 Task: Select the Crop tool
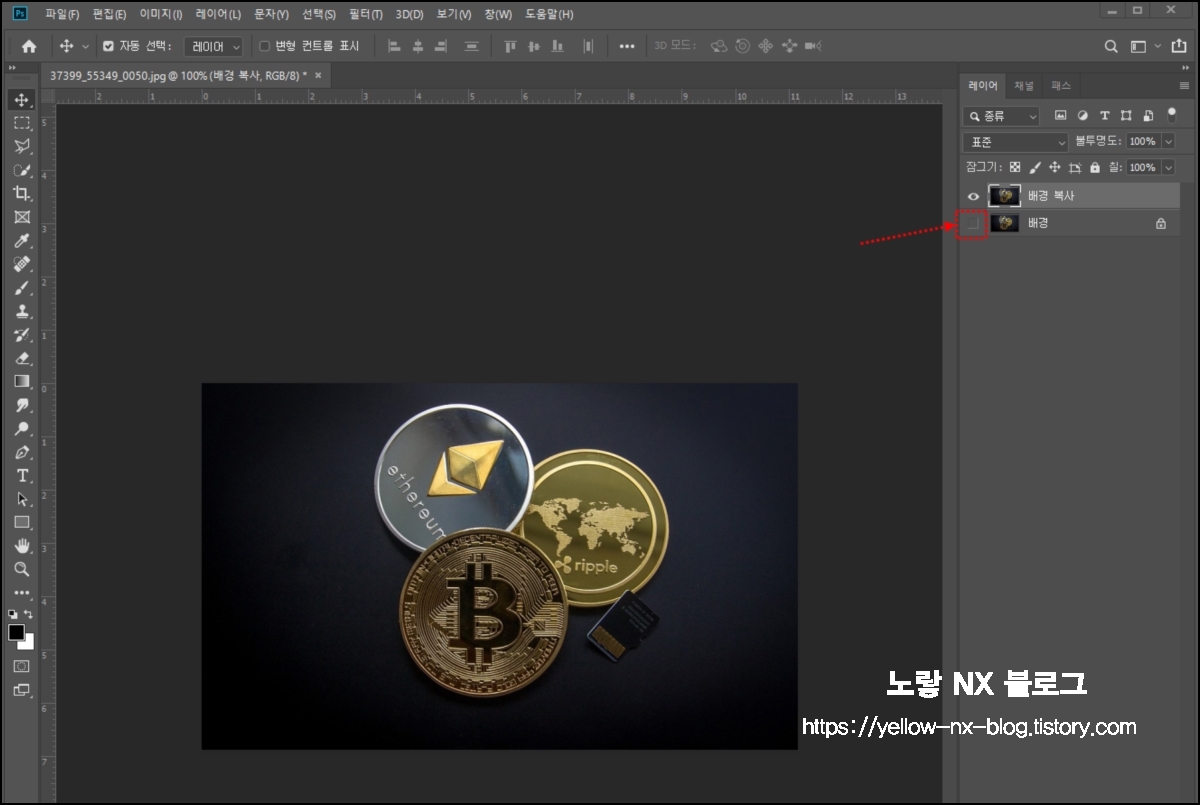pyautogui.click(x=22, y=193)
